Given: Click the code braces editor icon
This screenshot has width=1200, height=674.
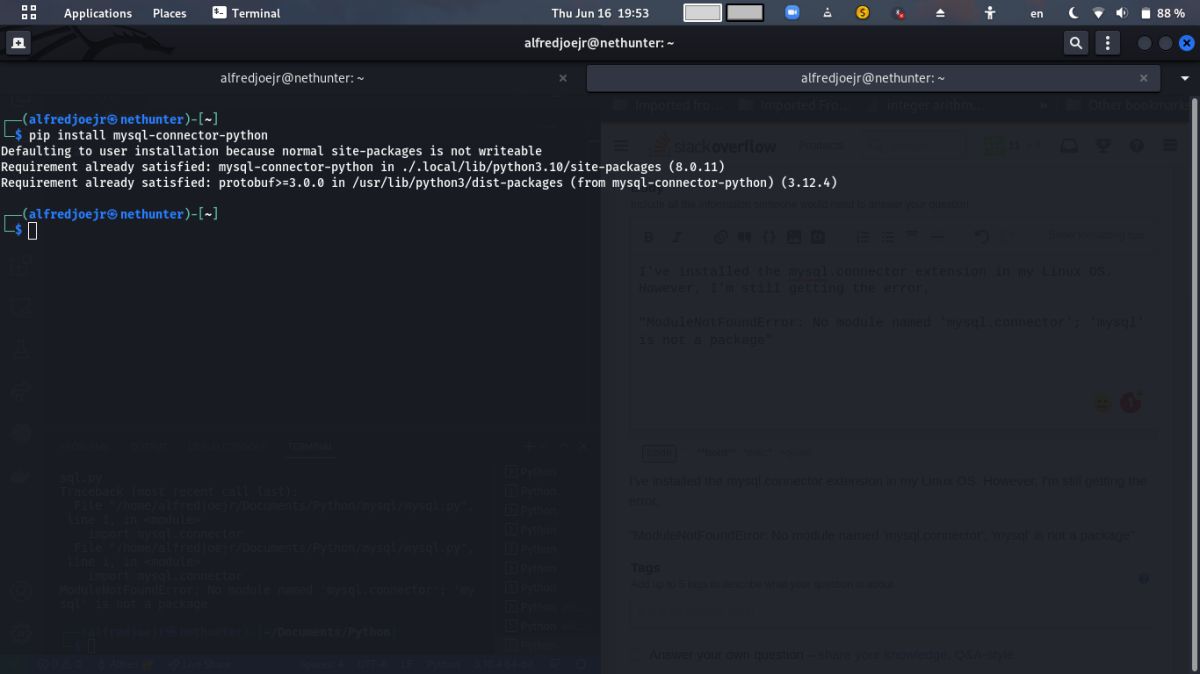Looking at the screenshot, I should pos(769,237).
